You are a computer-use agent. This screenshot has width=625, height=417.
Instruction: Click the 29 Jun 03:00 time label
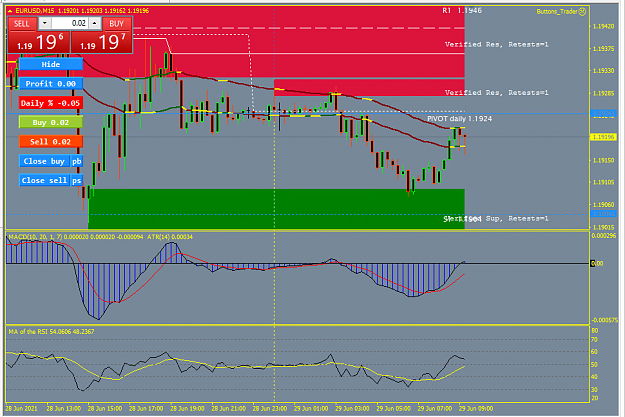(x=352, y=409)
